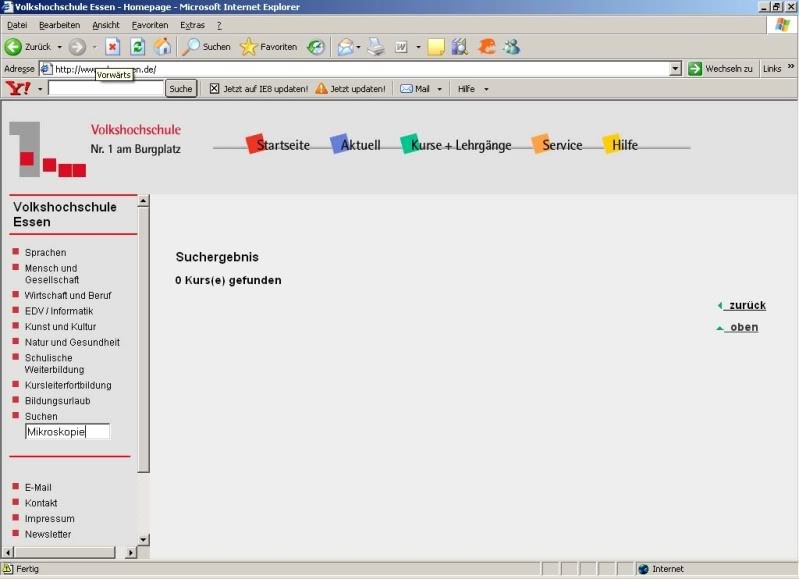
Task: Expand the address bar dropdown arrow
Action: (675, 69)
